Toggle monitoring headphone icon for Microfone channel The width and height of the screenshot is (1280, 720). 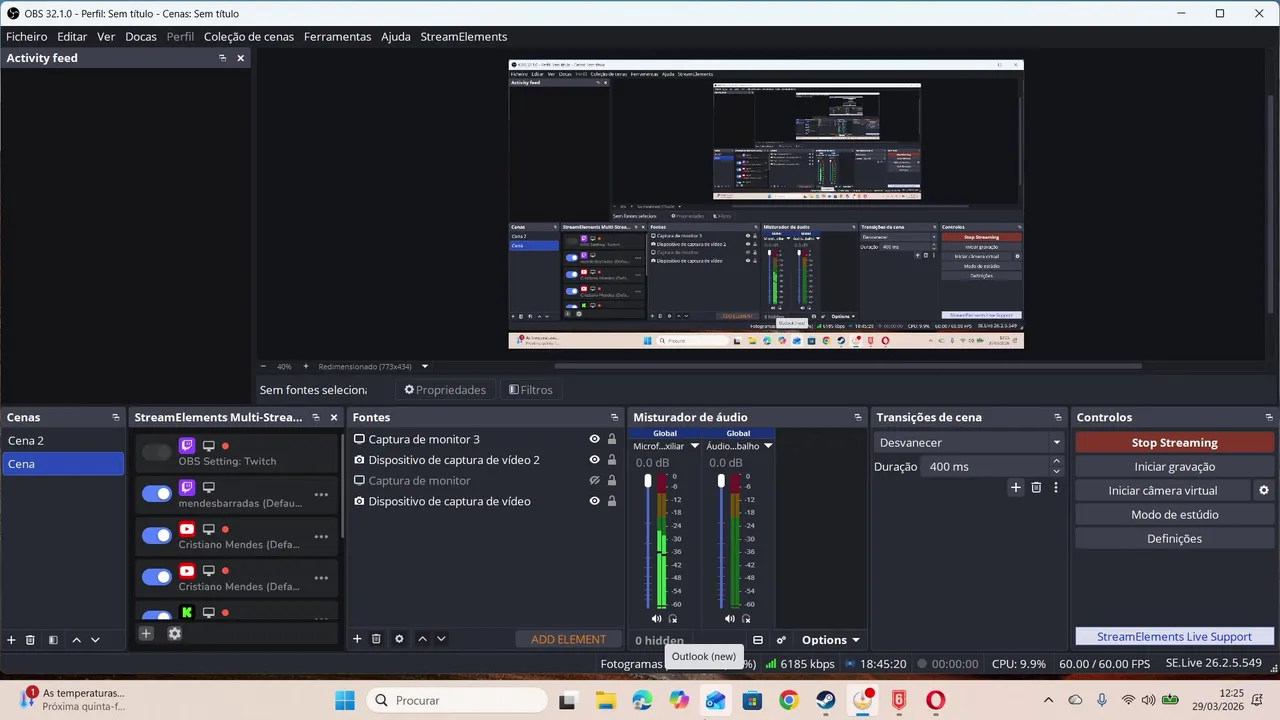pyautogui.click(x=673, y=619)
